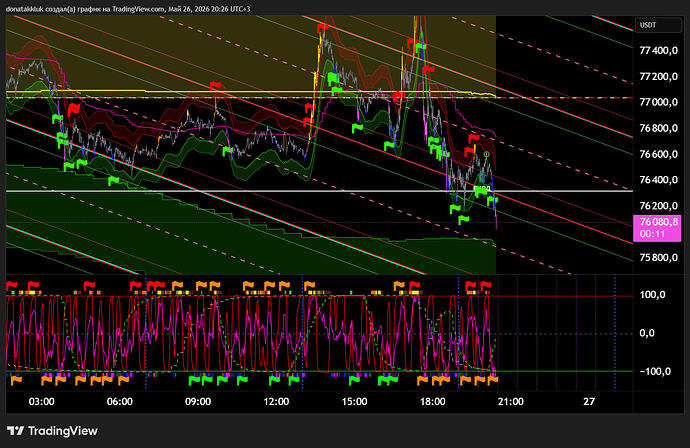This screenshot has height=448, width=690.
Task: Select the white horizontal line across the main chart
Action: 319,191
